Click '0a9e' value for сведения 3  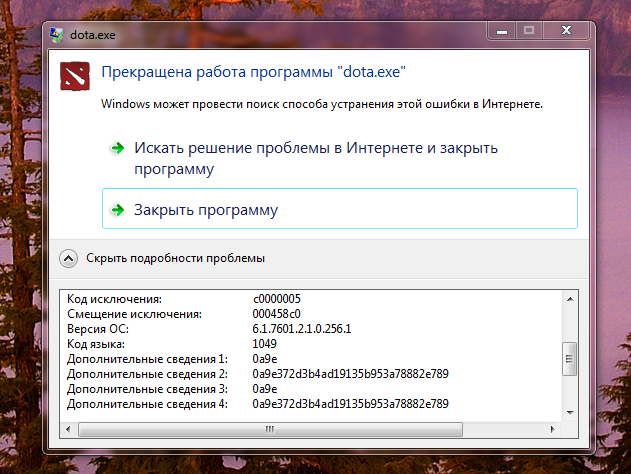point(265,389)
